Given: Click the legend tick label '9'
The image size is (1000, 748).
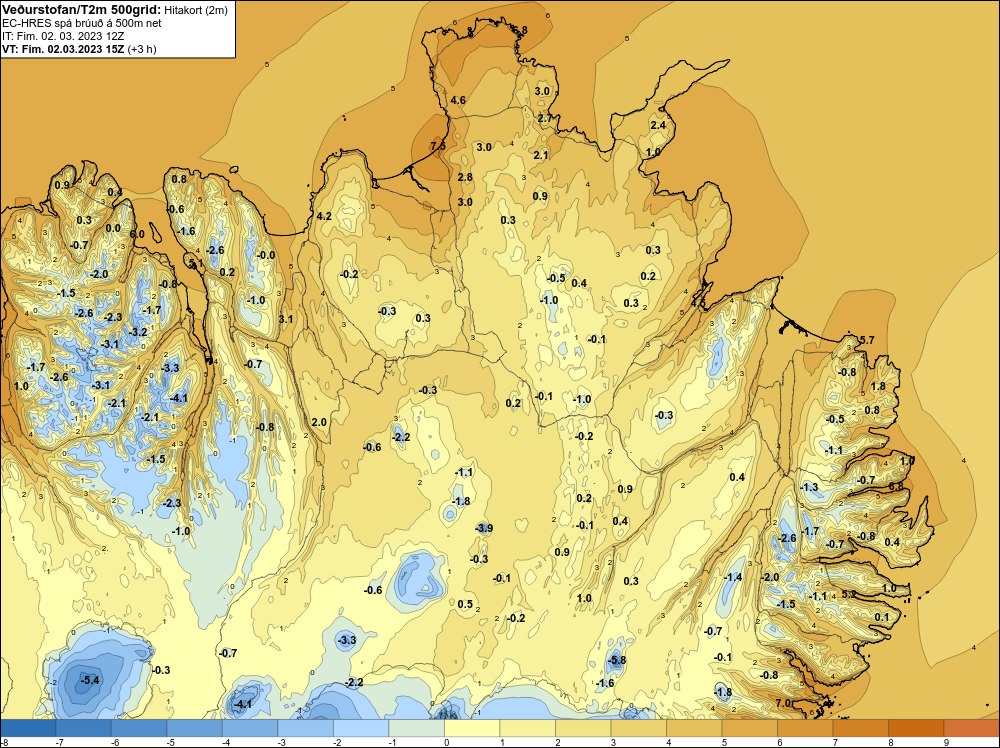Looking at the screenshot, I should tap(946, 742).
